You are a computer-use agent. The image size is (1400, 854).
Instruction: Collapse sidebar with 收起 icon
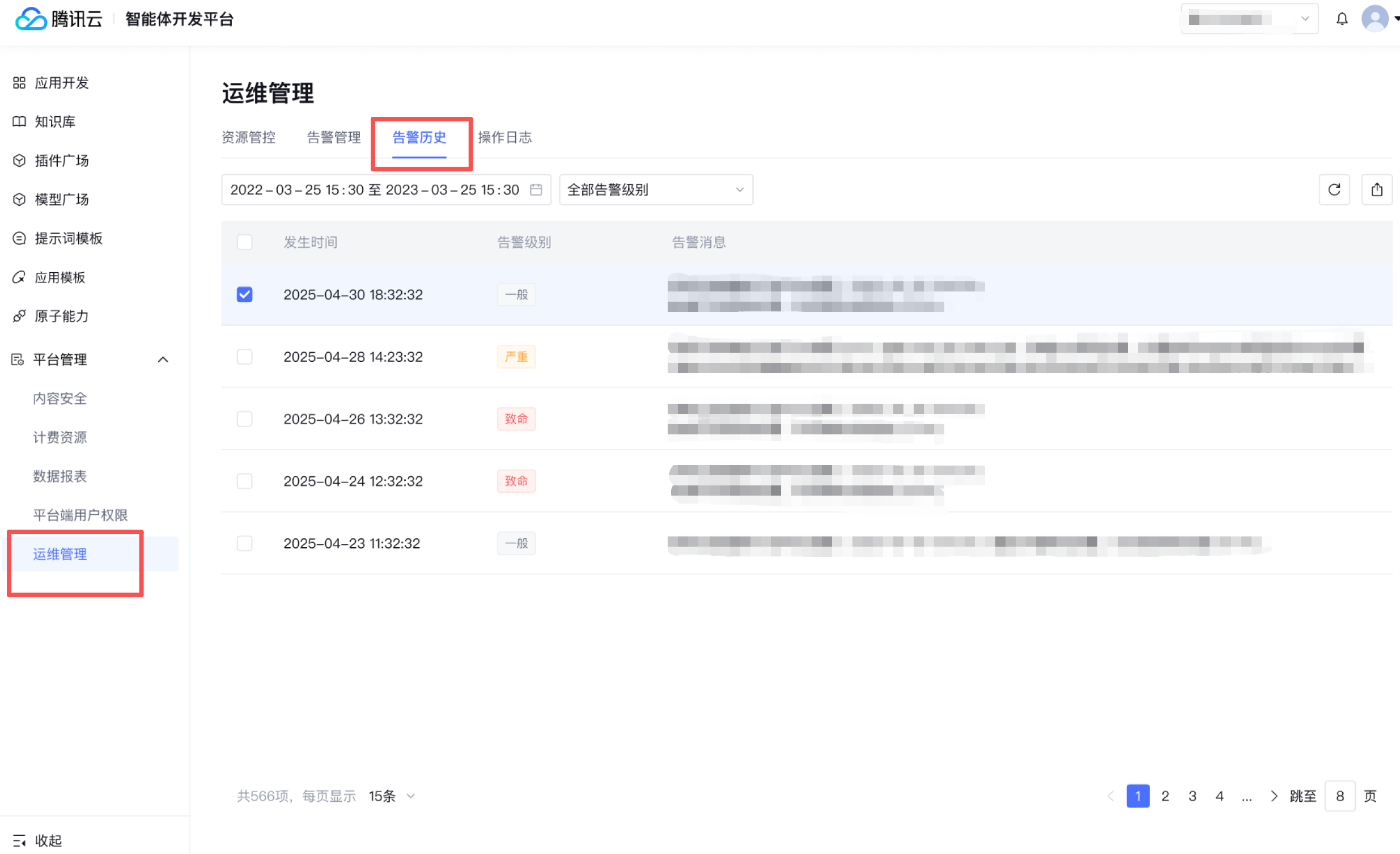19,840
